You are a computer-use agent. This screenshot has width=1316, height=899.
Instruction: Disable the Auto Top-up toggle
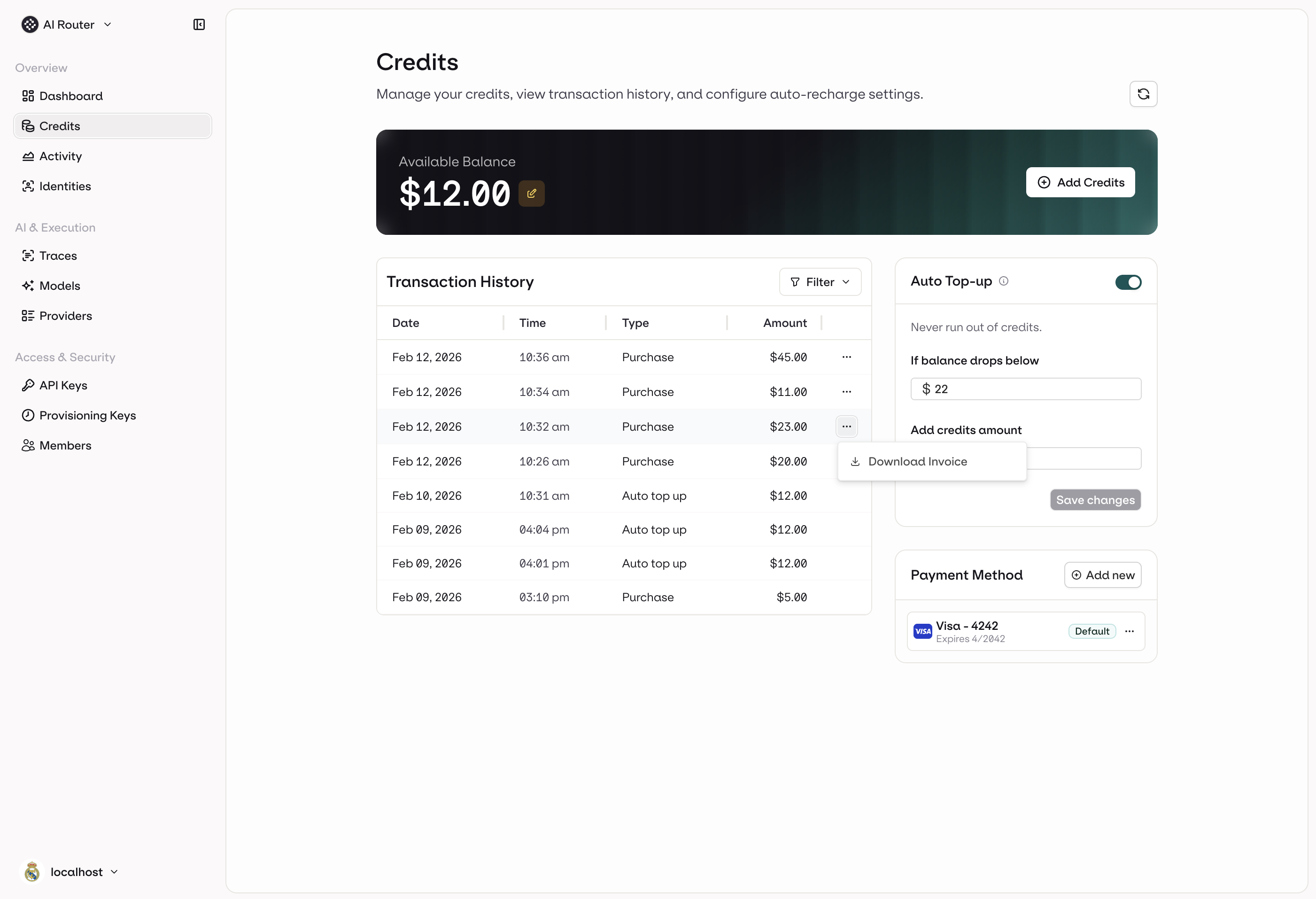[x=1128, y=282]
